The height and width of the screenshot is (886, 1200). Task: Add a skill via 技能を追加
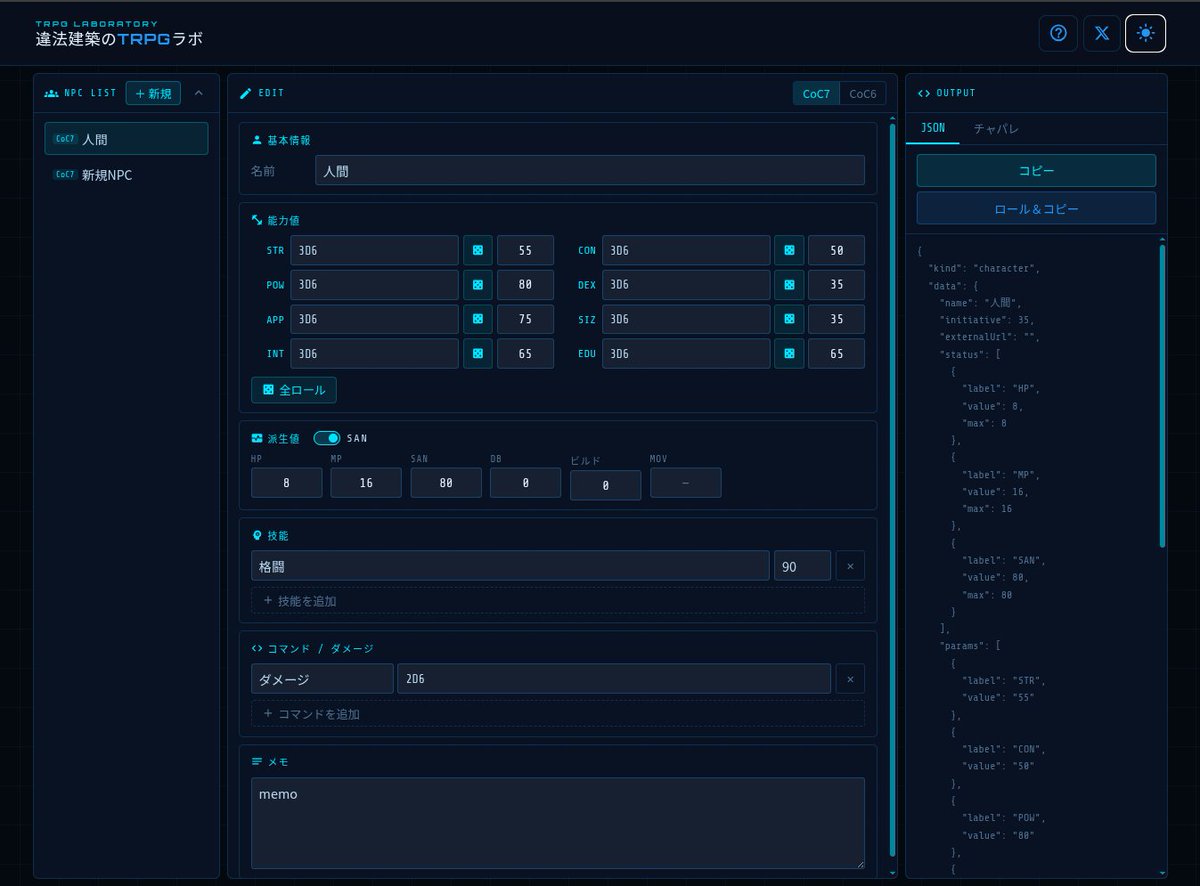557,601
